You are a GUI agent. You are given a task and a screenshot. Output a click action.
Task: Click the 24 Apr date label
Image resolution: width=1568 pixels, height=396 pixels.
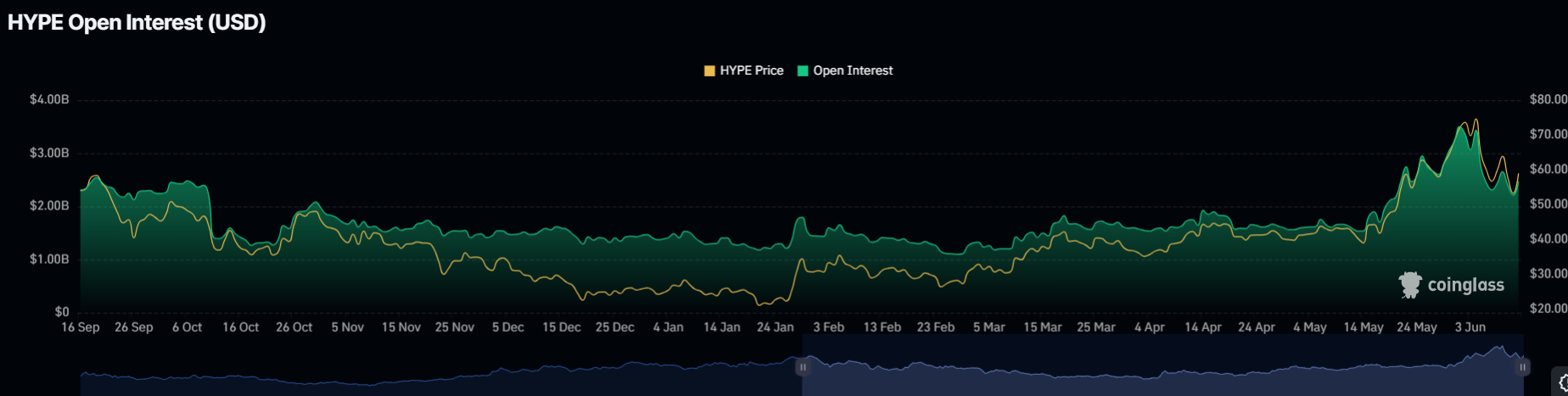(1257, 327)
